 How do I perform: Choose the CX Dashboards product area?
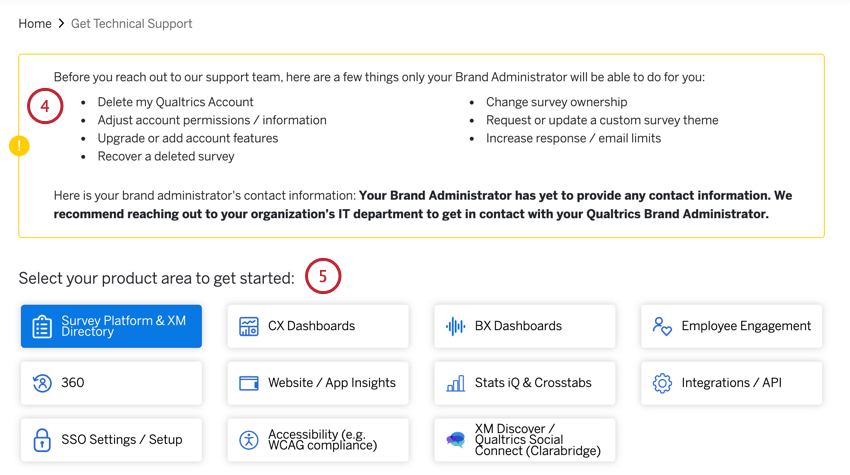click(318, 326)
